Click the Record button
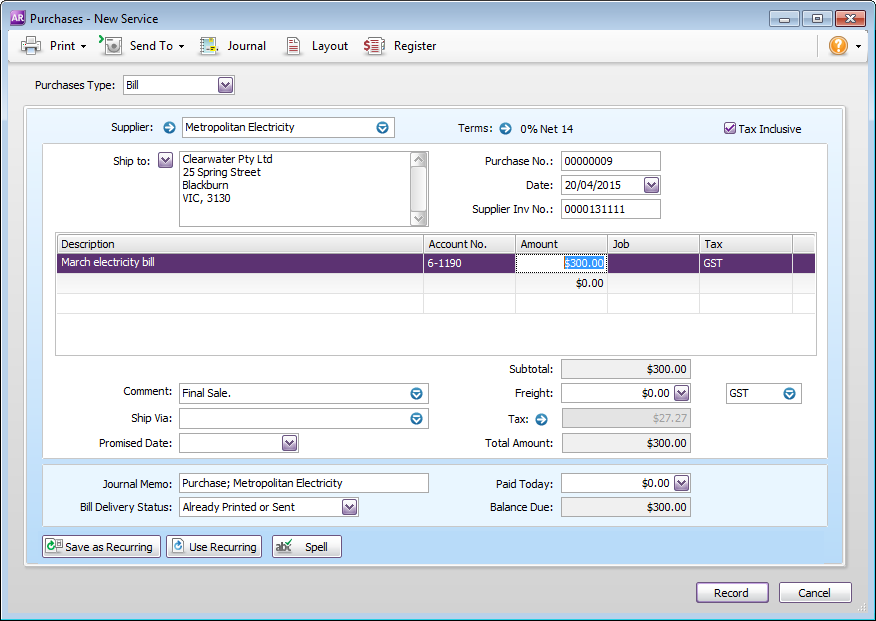 732,593
